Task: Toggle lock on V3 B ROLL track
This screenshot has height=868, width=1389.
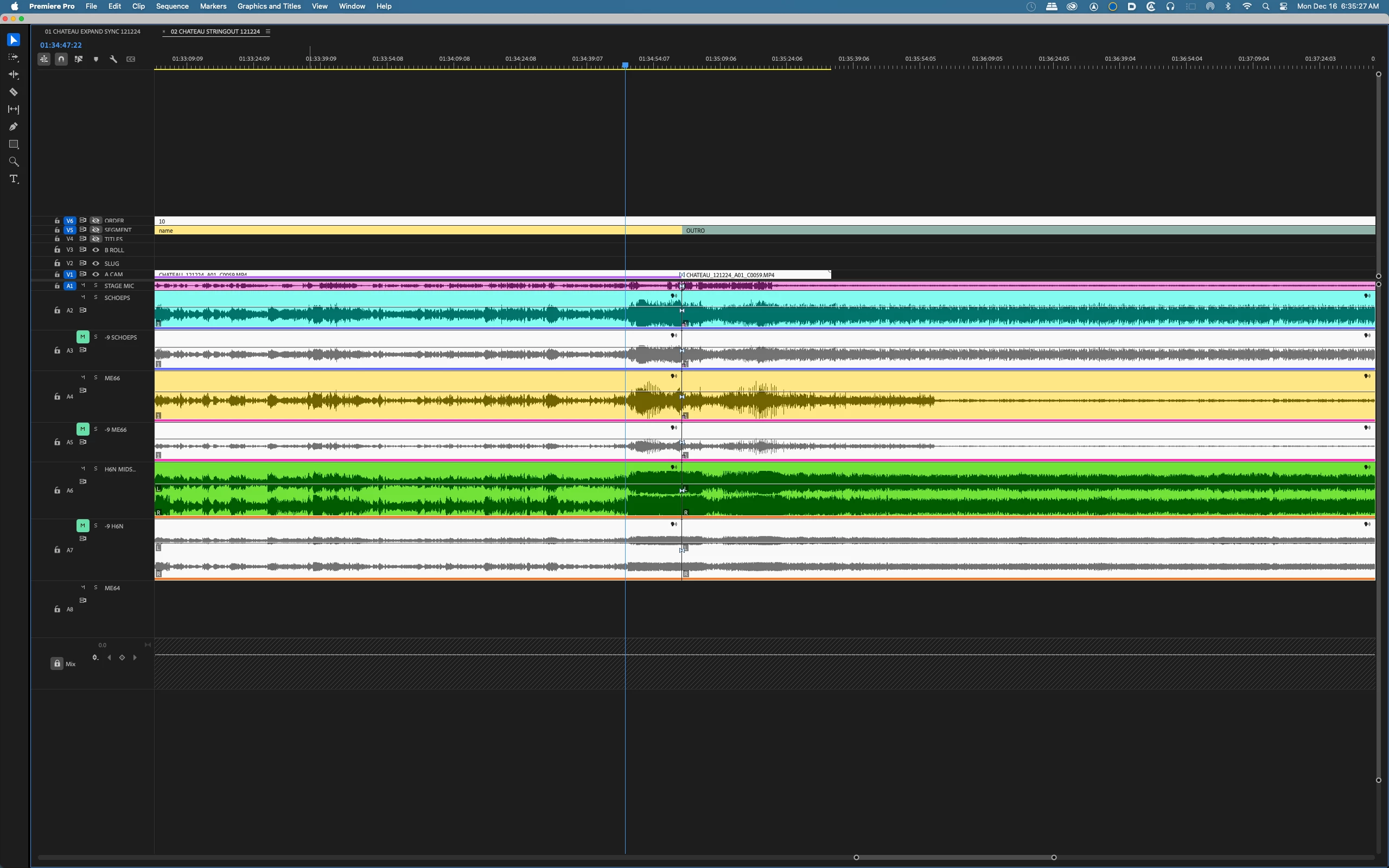Action: pos(57,250)
